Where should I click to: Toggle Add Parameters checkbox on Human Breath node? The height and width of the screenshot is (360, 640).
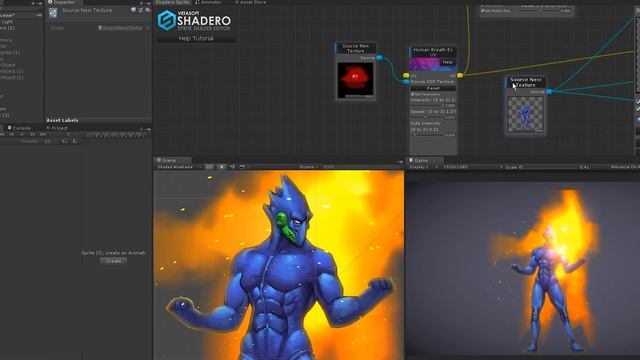click(x=413, y=94)
